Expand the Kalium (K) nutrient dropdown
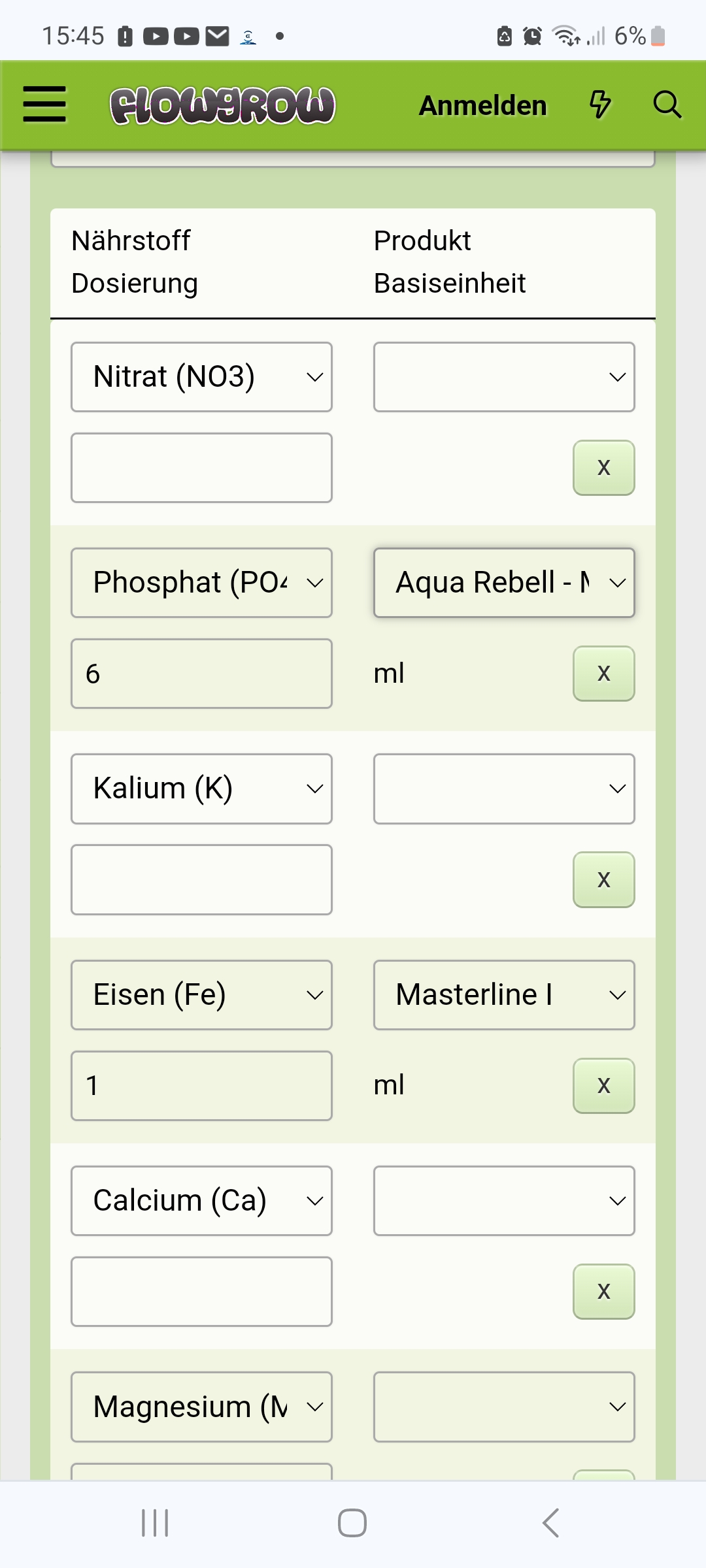Screen dimensions: 706x1568 201,789
